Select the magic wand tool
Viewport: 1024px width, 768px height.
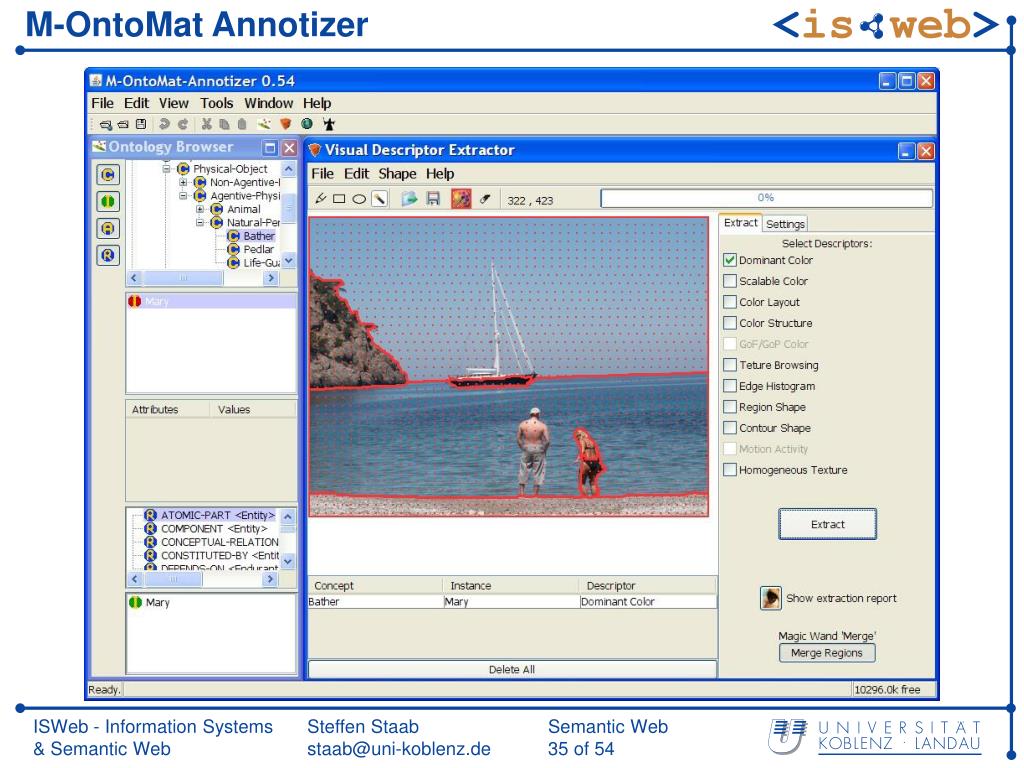click(x=379, y=199)
